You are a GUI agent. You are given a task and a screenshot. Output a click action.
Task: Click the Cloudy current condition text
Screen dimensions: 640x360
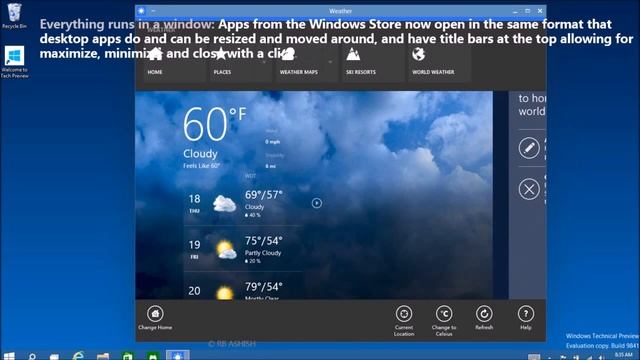pyautogui.click(x=200, y=154)
